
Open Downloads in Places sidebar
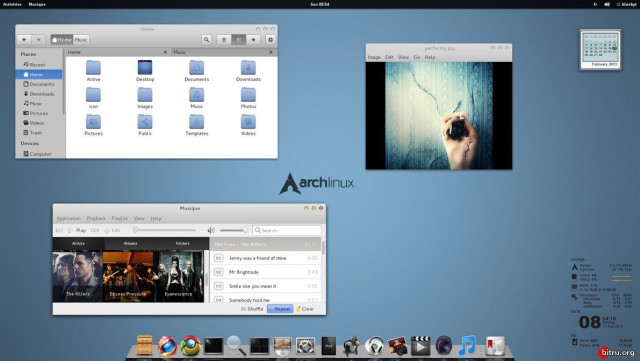(39, 94)
